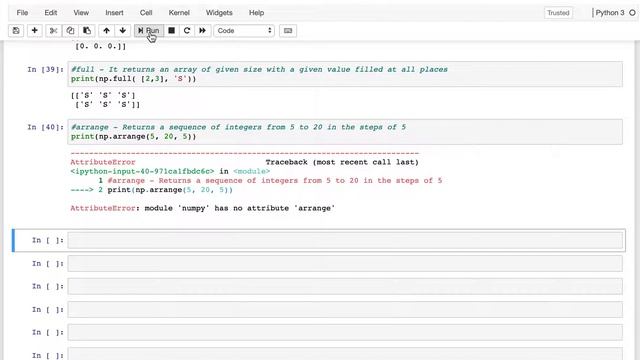Move selected cell up with up arrow
640x360 pixels.
coord(107,31)
